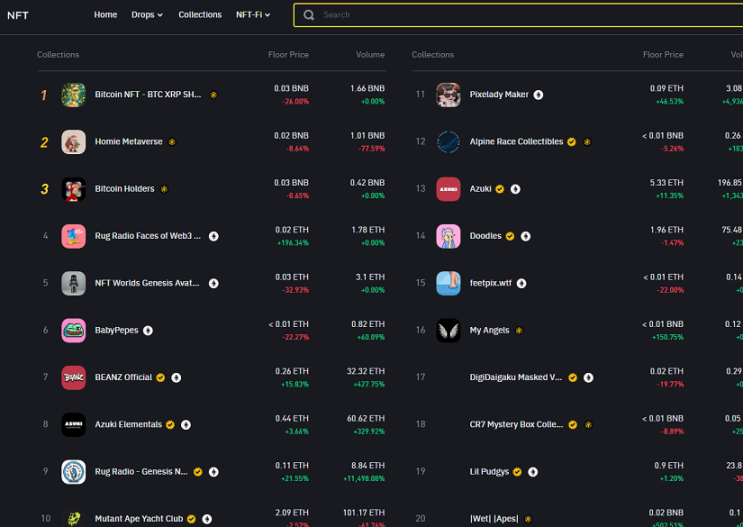Click BNB chain badge beside Bitcoin Holders

click(x=164, y=189)
